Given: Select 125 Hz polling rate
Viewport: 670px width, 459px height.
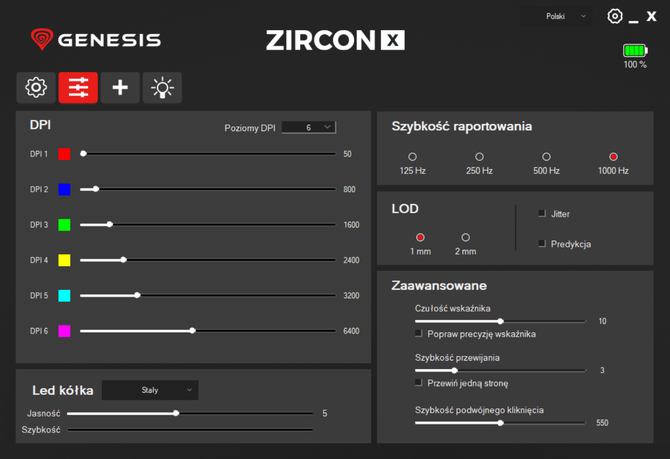Looking at the screenshot, I should 412,157.
